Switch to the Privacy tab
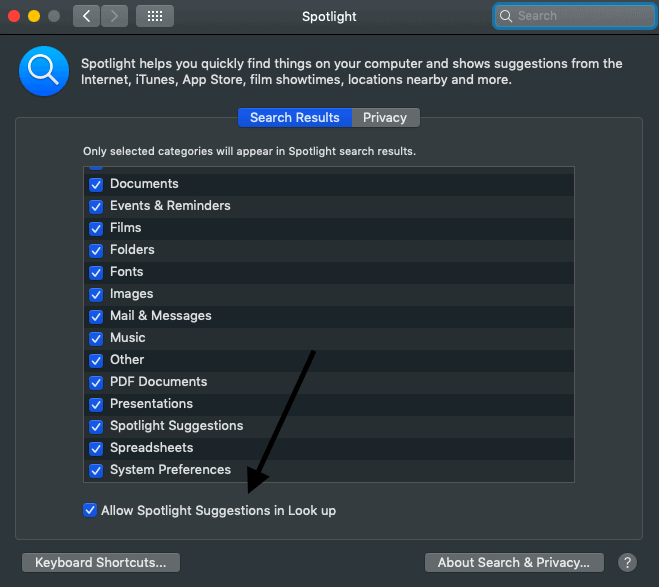 [x=385, y=118]
